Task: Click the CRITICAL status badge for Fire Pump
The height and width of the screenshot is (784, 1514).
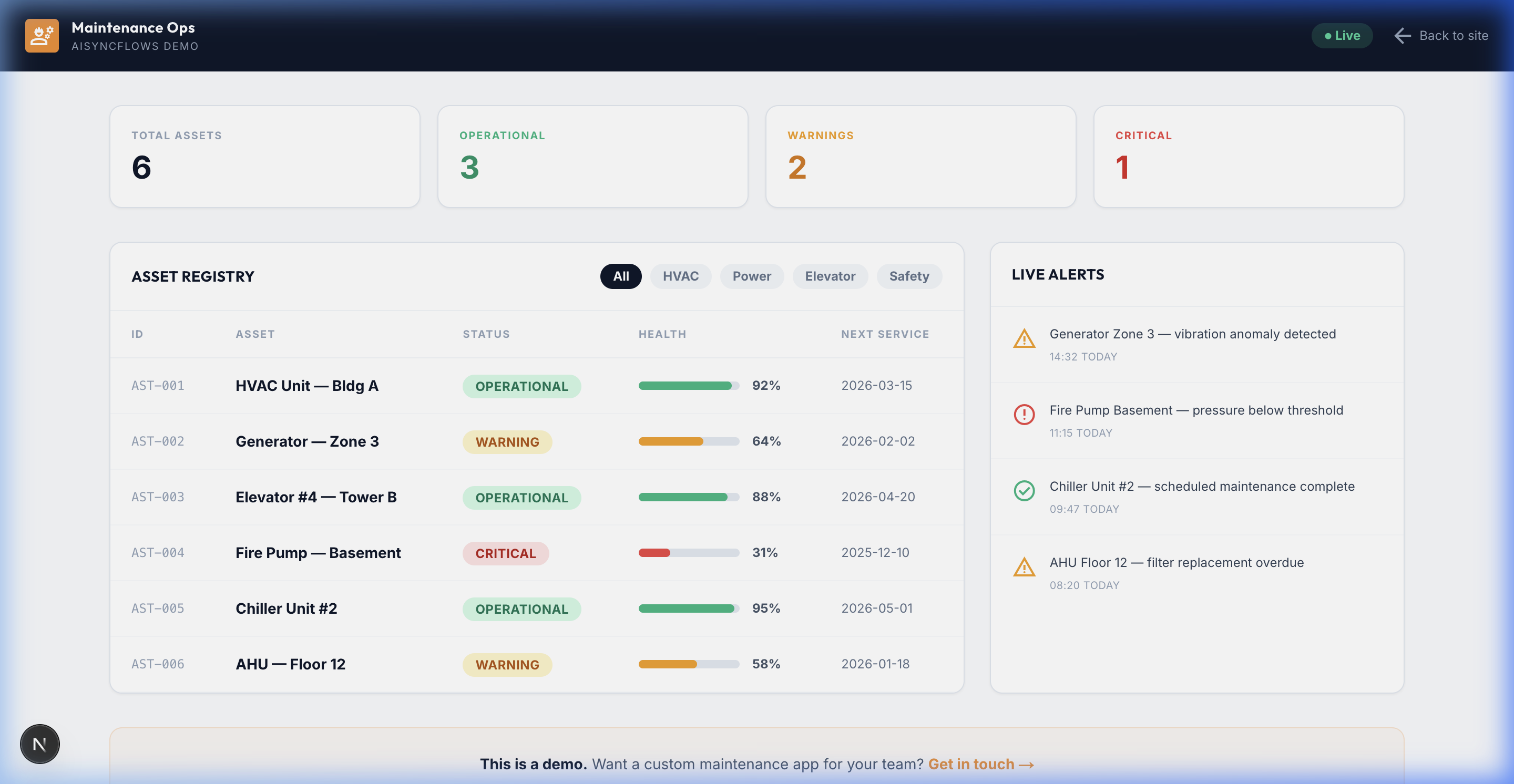Action: tap(505, 553)
